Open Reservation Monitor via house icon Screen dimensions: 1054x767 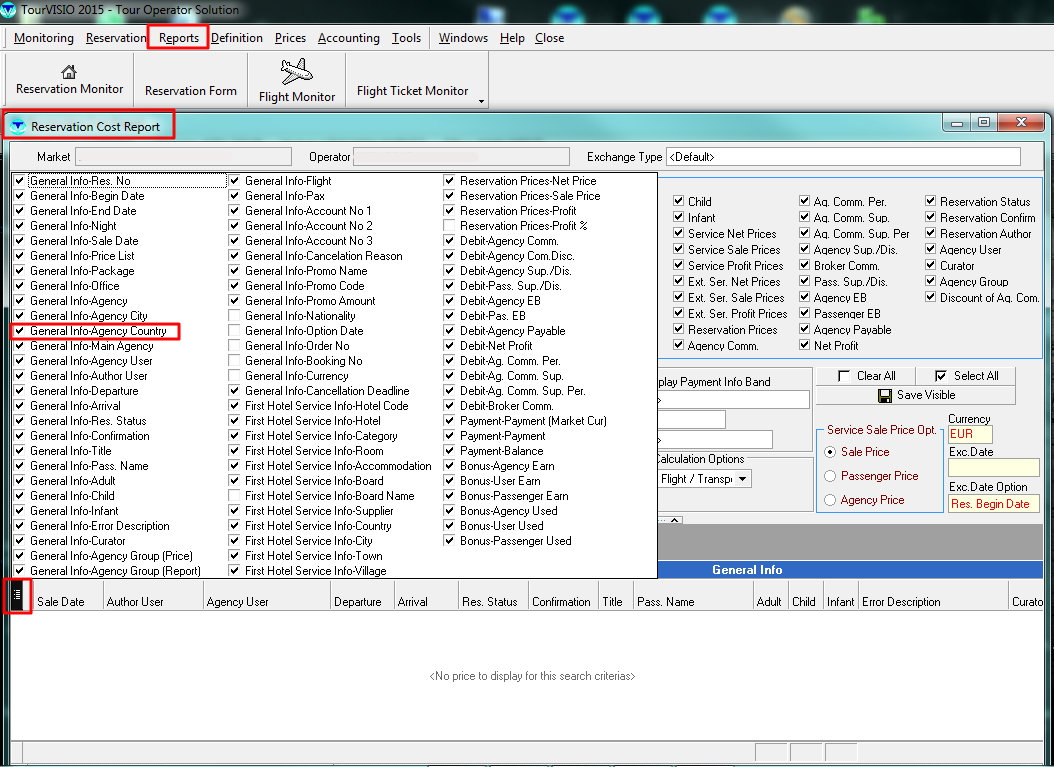(69, 72)
